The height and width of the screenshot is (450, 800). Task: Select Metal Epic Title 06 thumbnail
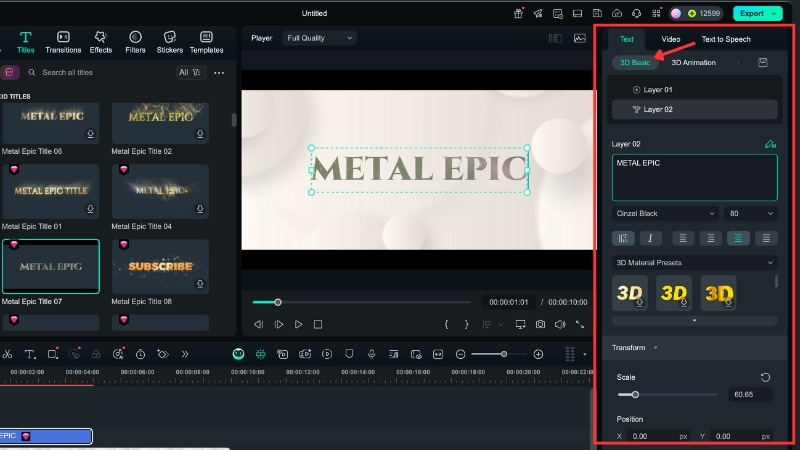click(x=51, y=123)
